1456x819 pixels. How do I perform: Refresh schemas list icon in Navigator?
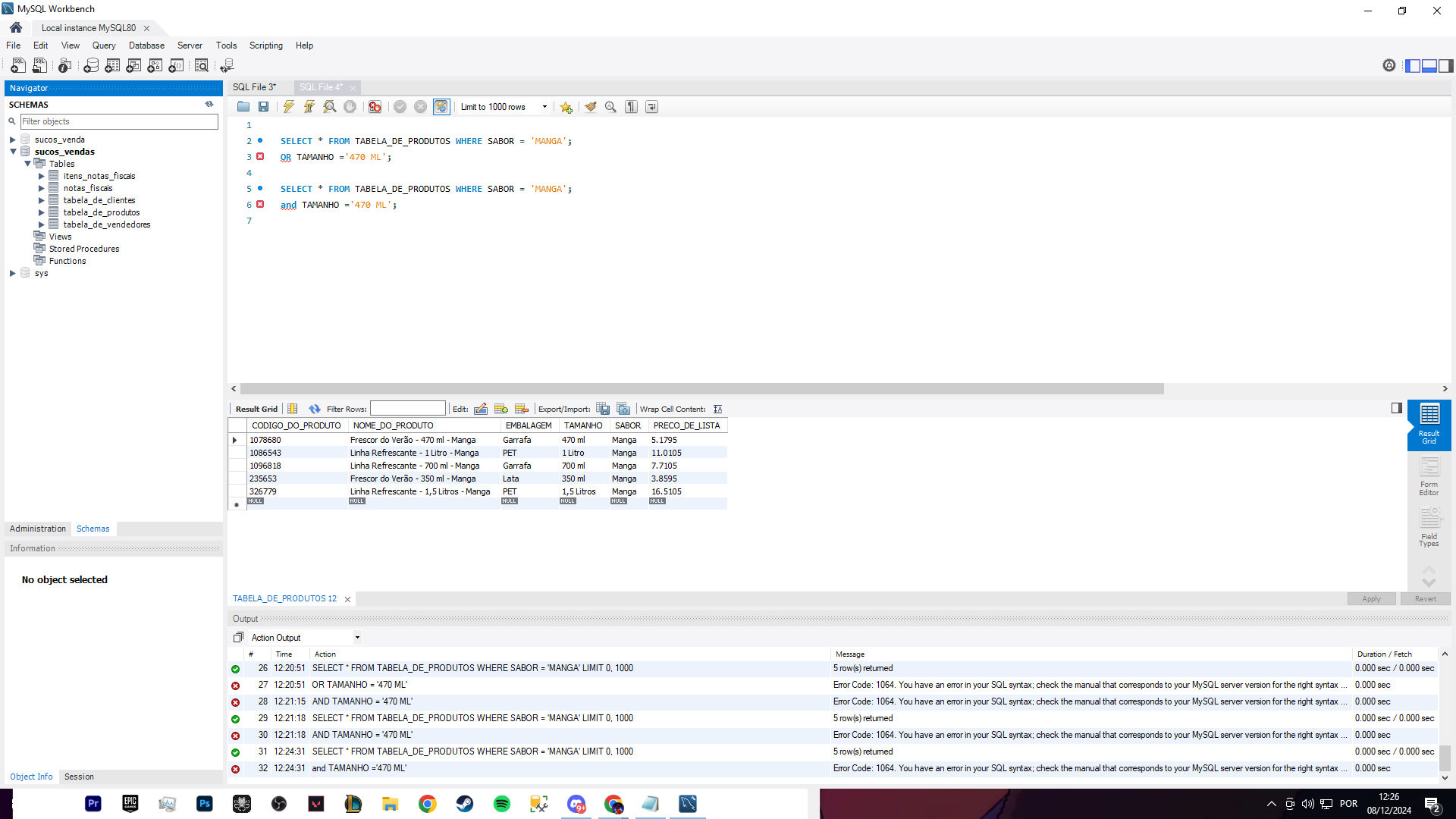coord(209,105)
